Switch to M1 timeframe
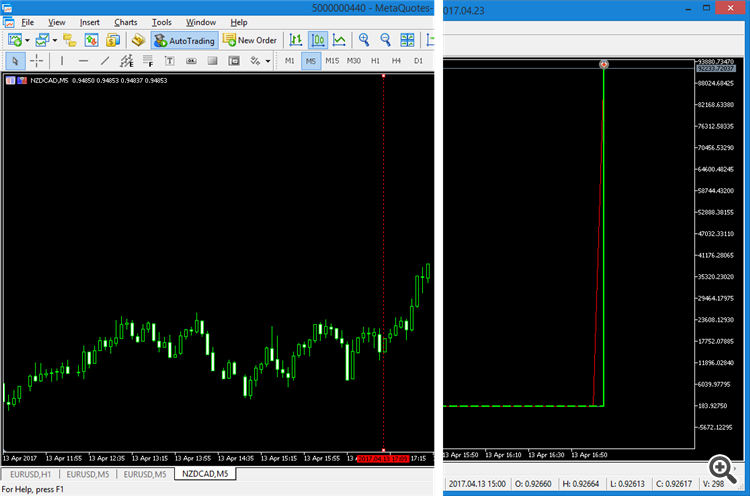The width and height of the screenshot is (750, 496). [289, 61]
